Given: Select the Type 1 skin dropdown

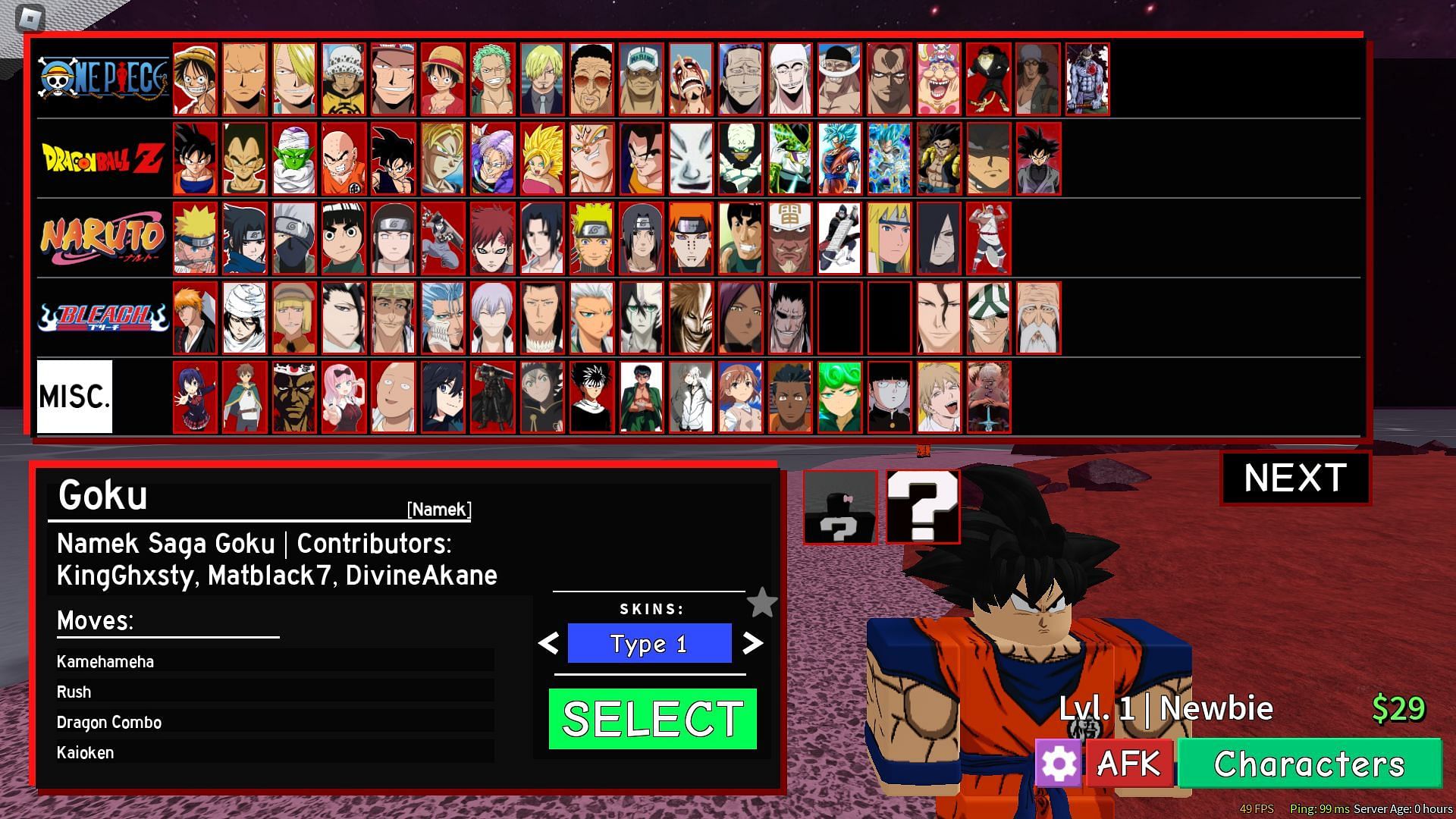Looking at the screenshot, I should 650,643.
